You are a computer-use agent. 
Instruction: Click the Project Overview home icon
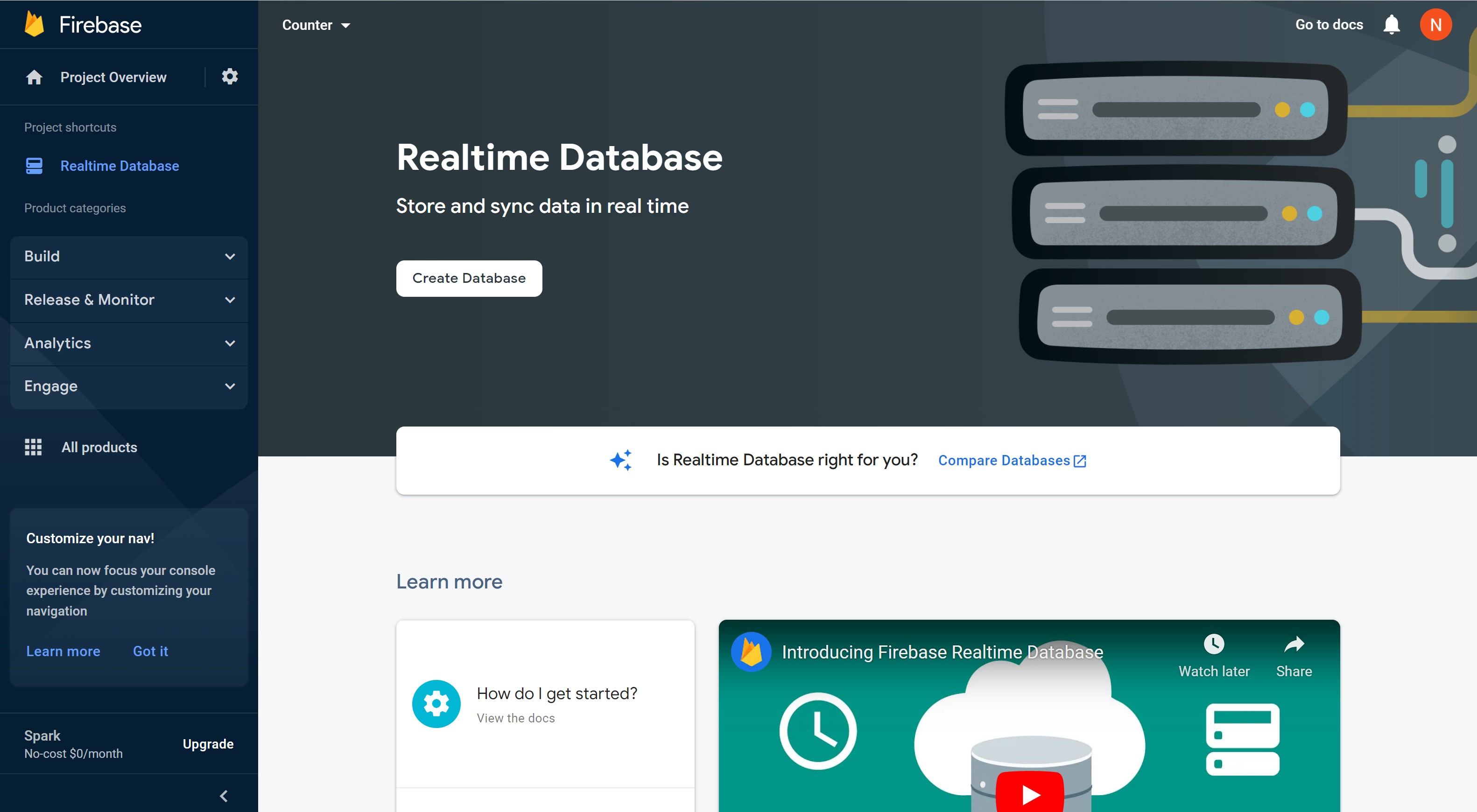click(35, 76)
